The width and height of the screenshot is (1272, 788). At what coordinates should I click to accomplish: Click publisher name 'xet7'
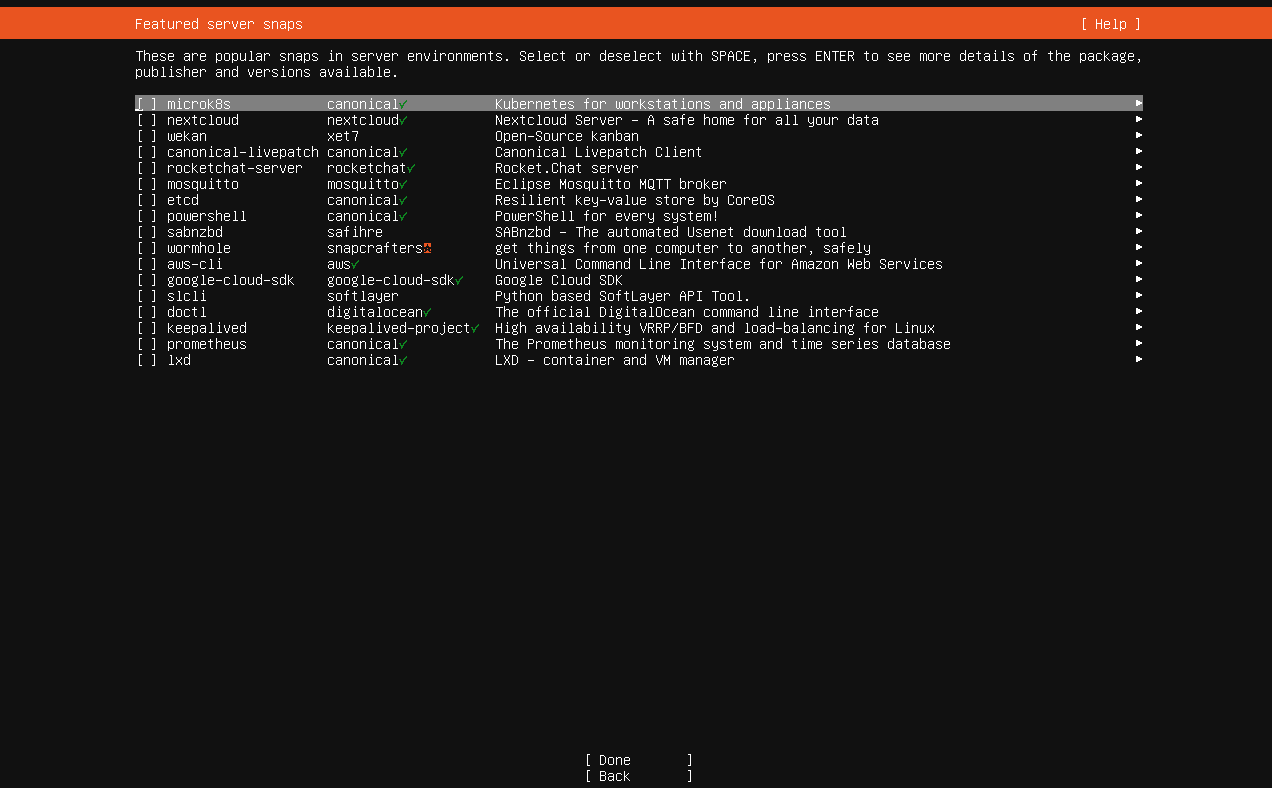point(343,136)
